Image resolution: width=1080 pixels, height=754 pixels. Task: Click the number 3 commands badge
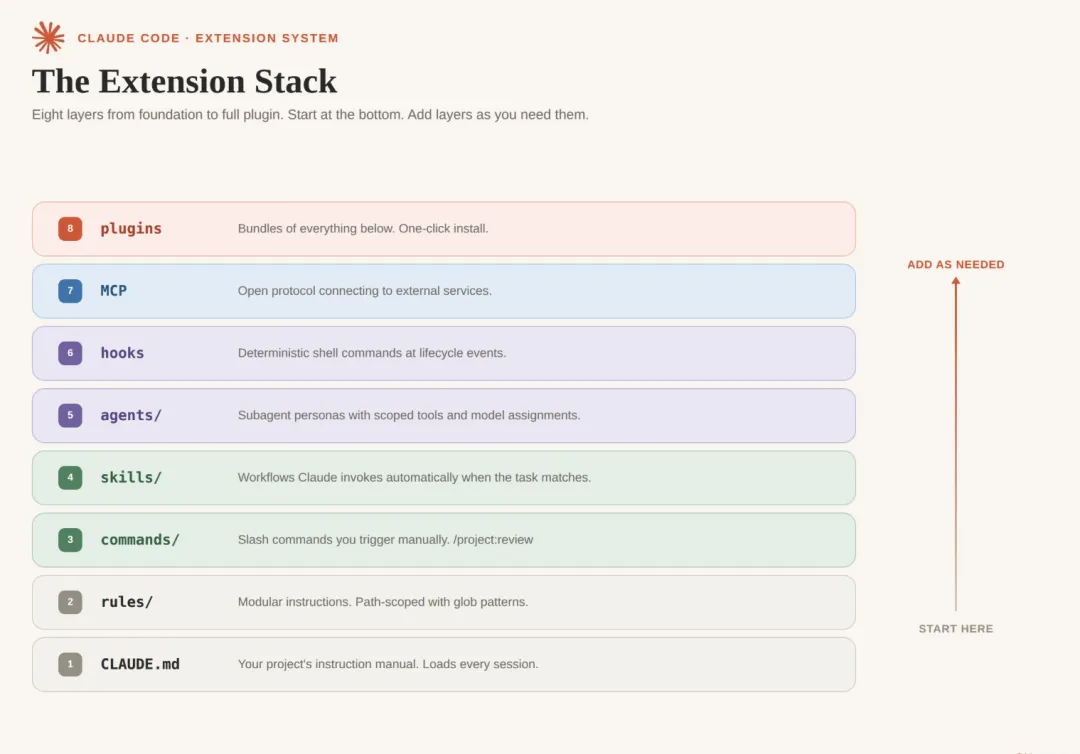[x=70, y=540]
